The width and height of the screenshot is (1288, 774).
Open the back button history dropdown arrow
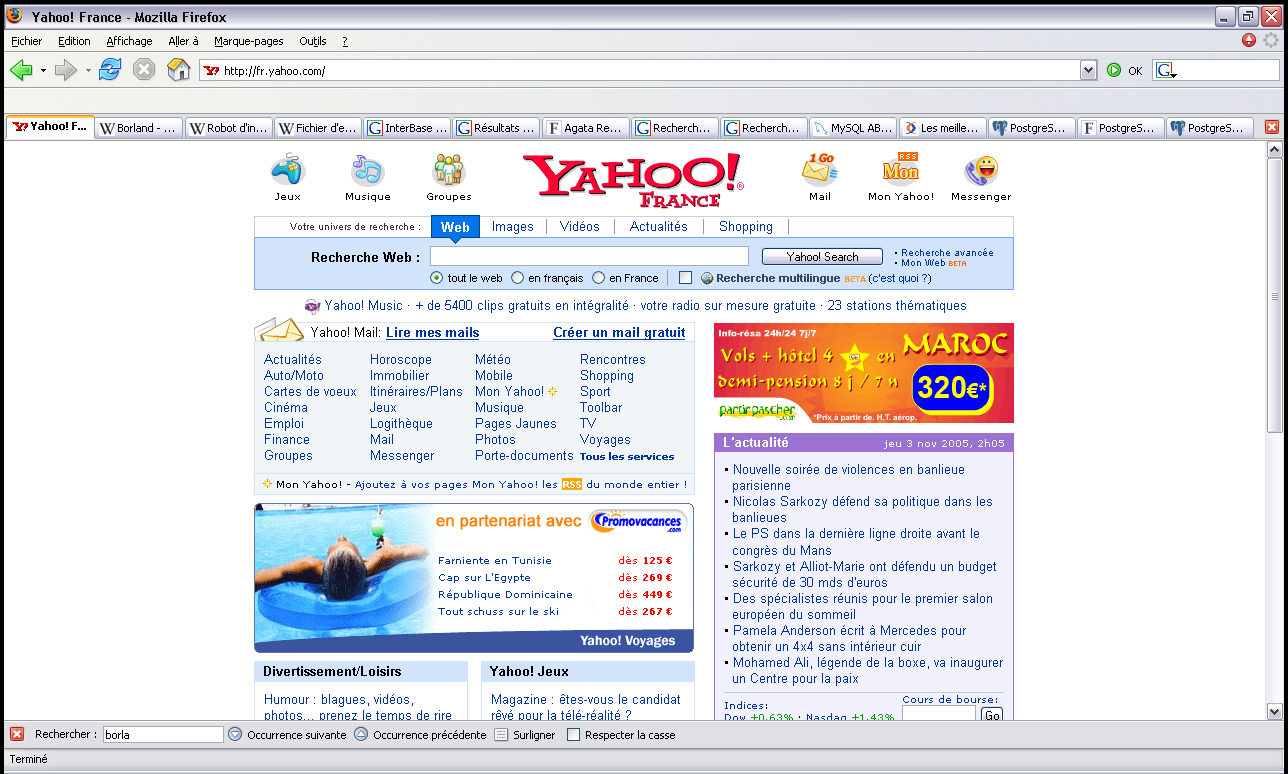click(43, 71)
